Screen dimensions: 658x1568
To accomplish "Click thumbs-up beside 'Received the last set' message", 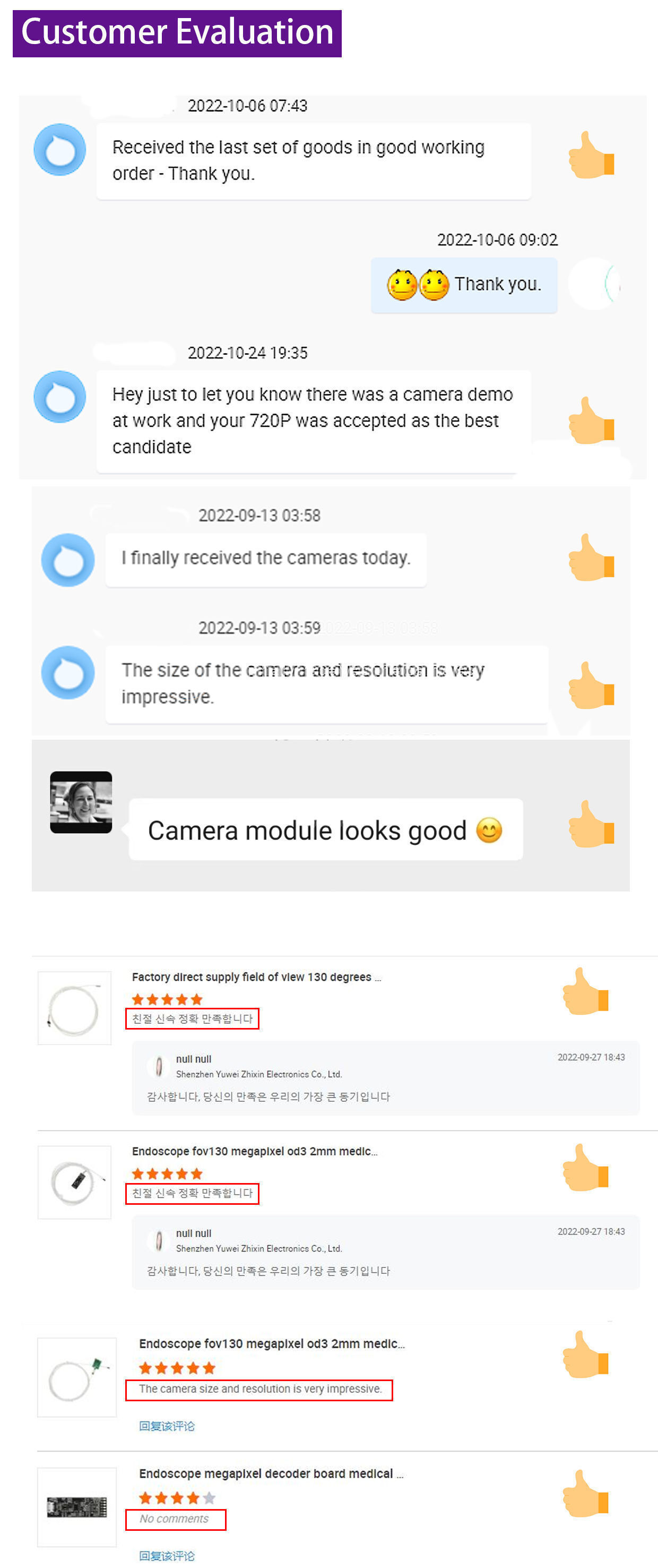I will click(x=591, y=155).
